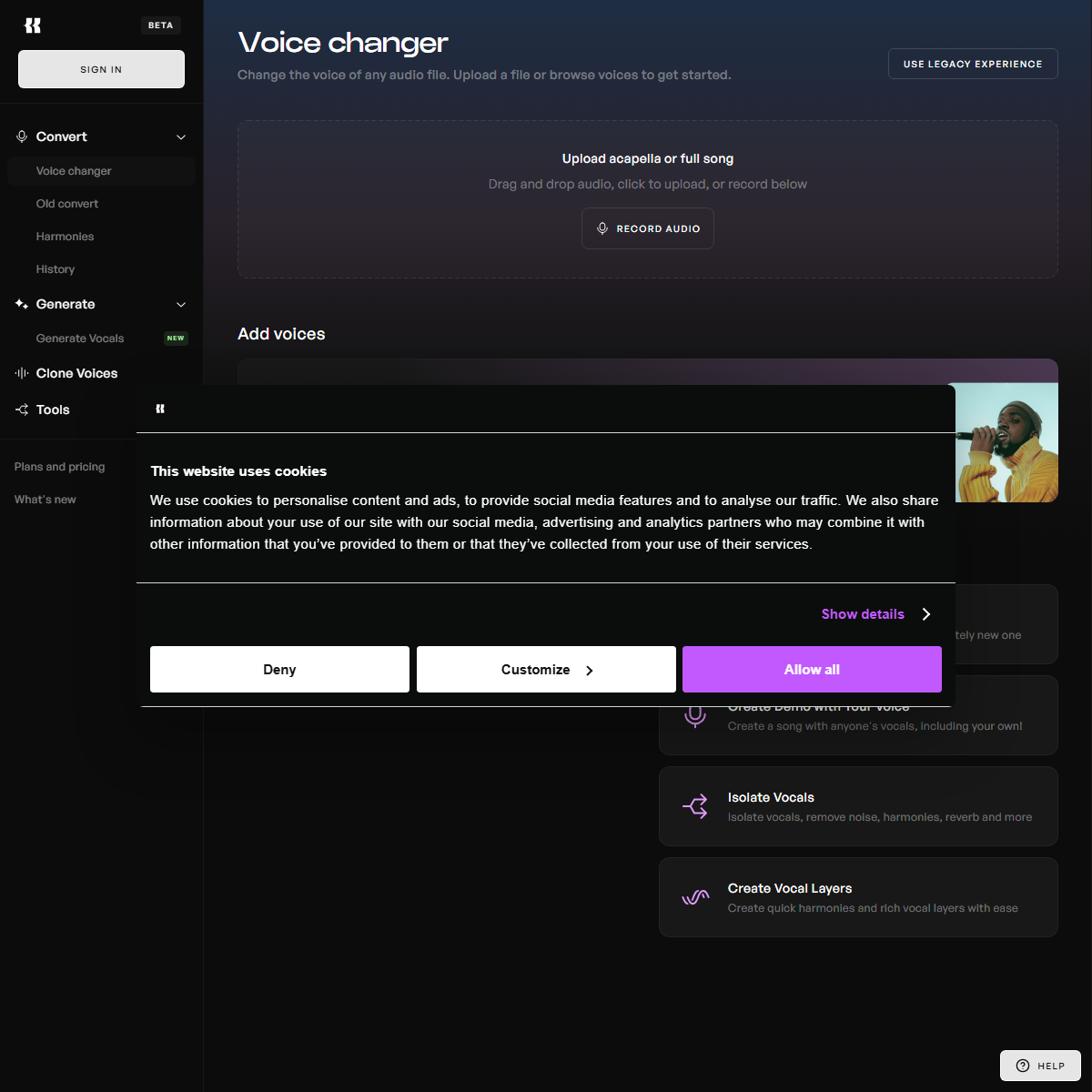Click the split-arrows icon beside Tools
The height and width of the screenshot is (1092, 1092).
pyautogui.click(x=22, y=409)
